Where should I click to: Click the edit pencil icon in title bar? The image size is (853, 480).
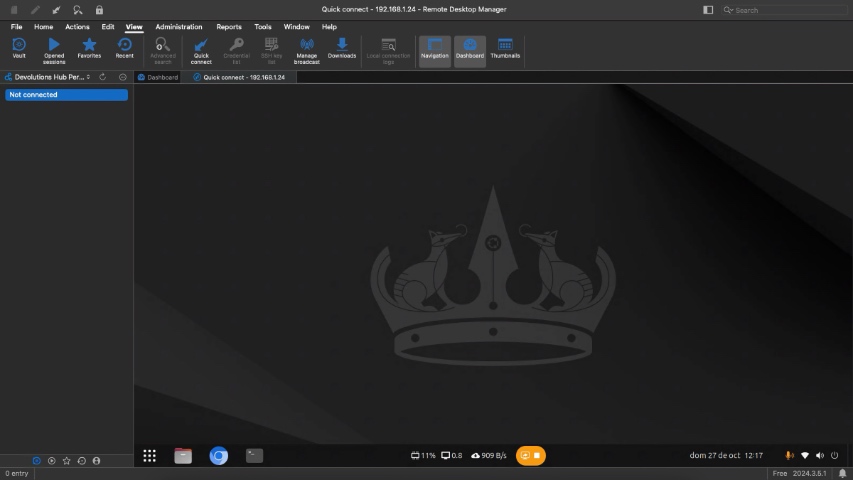point(35,10)
